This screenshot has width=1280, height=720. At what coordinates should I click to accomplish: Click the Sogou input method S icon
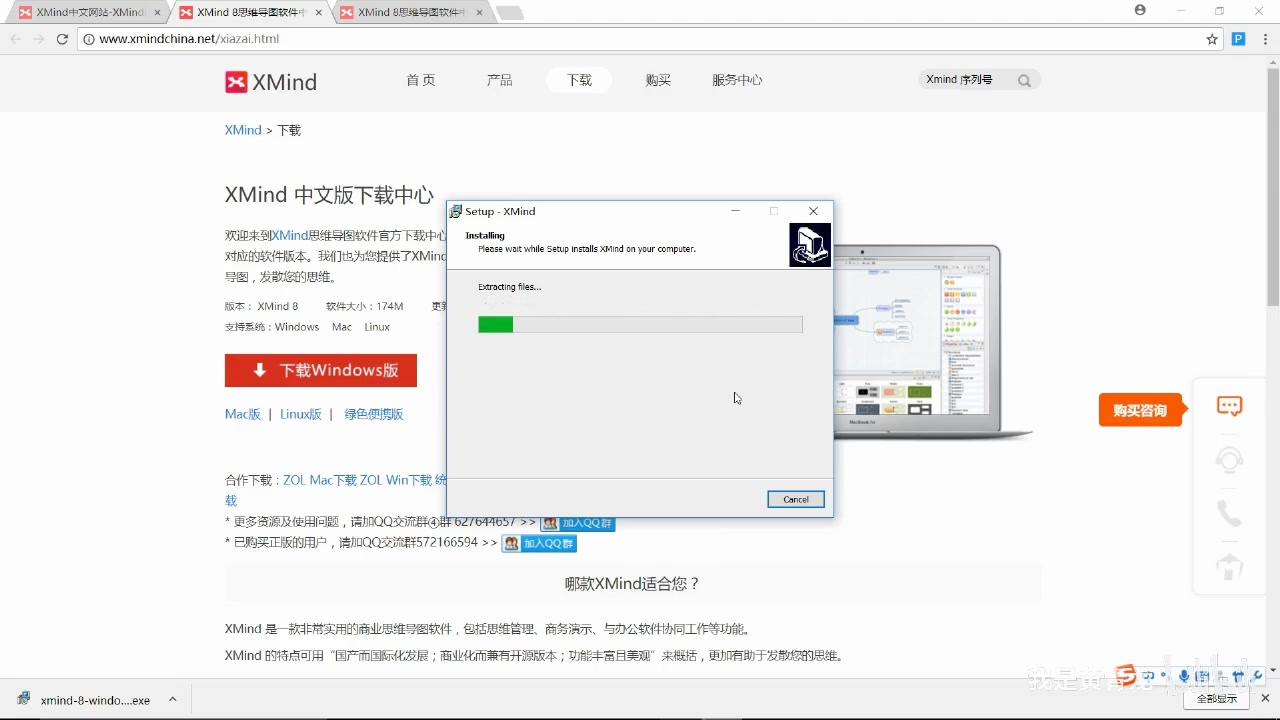click(1127, 676)
